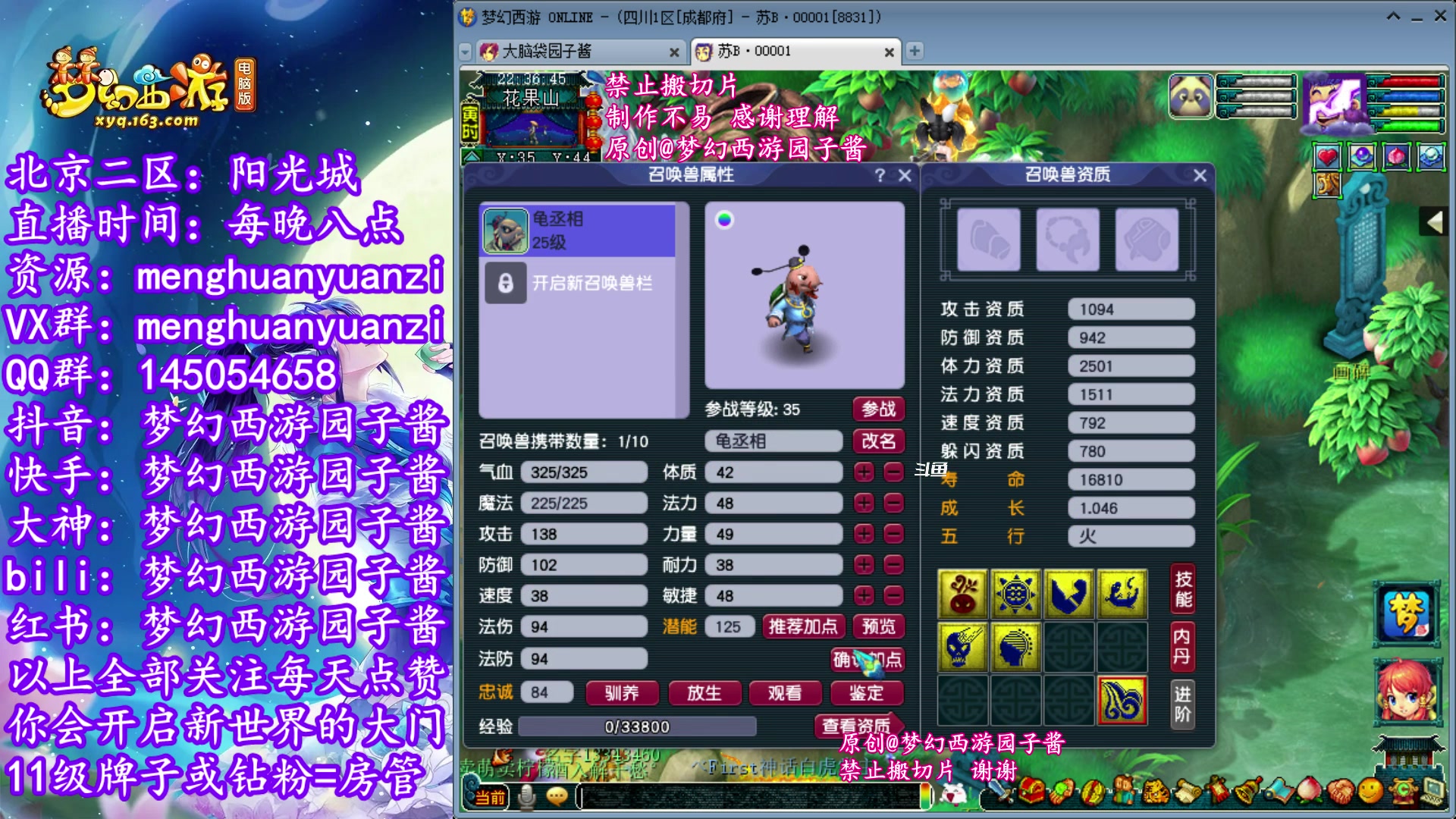Image resolution: width=1456 pixels, height=819 pixels.
Task: Click the pet name field 龟丞相
Action: (773, 441)
